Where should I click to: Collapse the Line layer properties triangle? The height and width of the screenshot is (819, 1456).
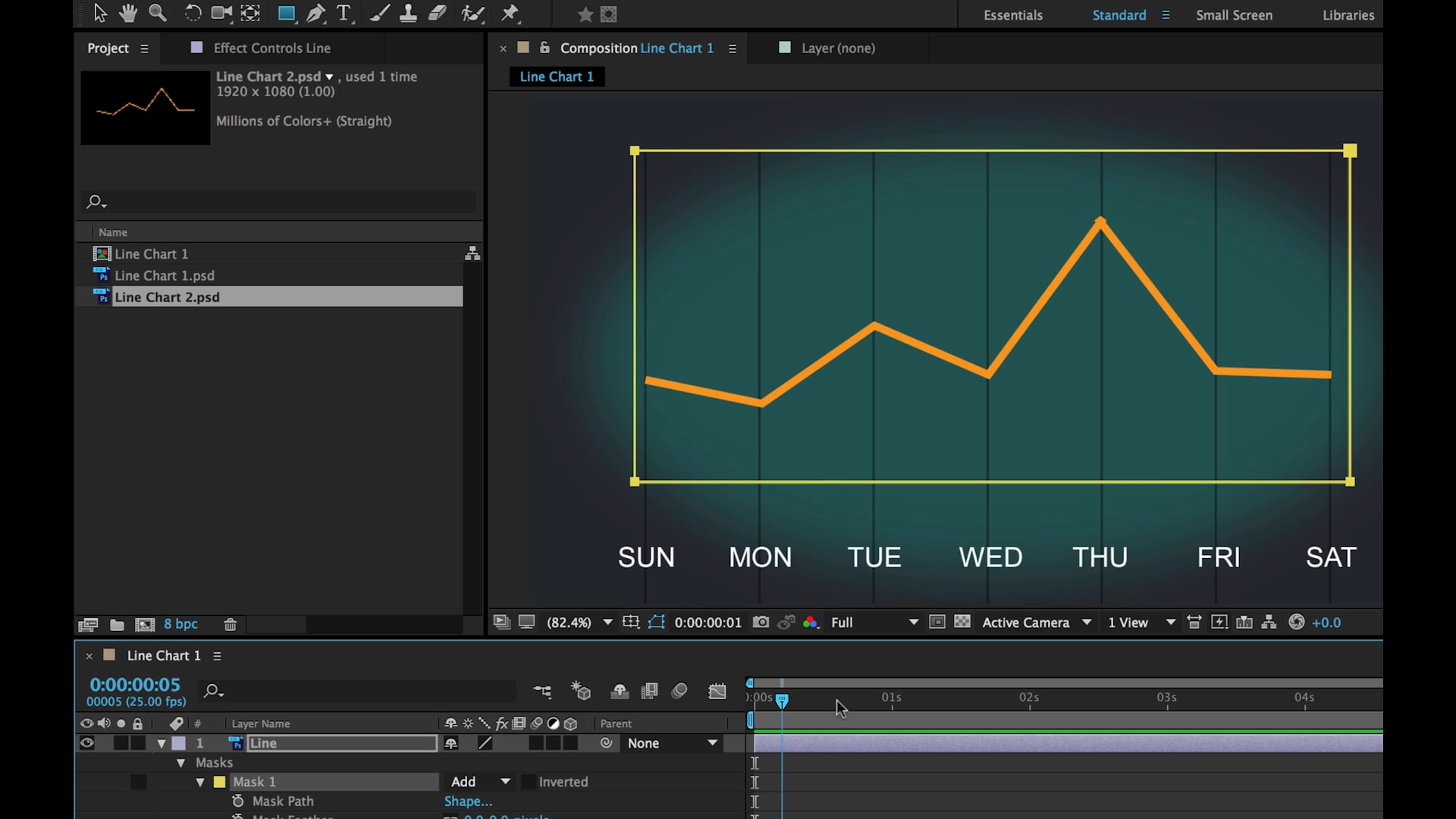coord(162,744)
